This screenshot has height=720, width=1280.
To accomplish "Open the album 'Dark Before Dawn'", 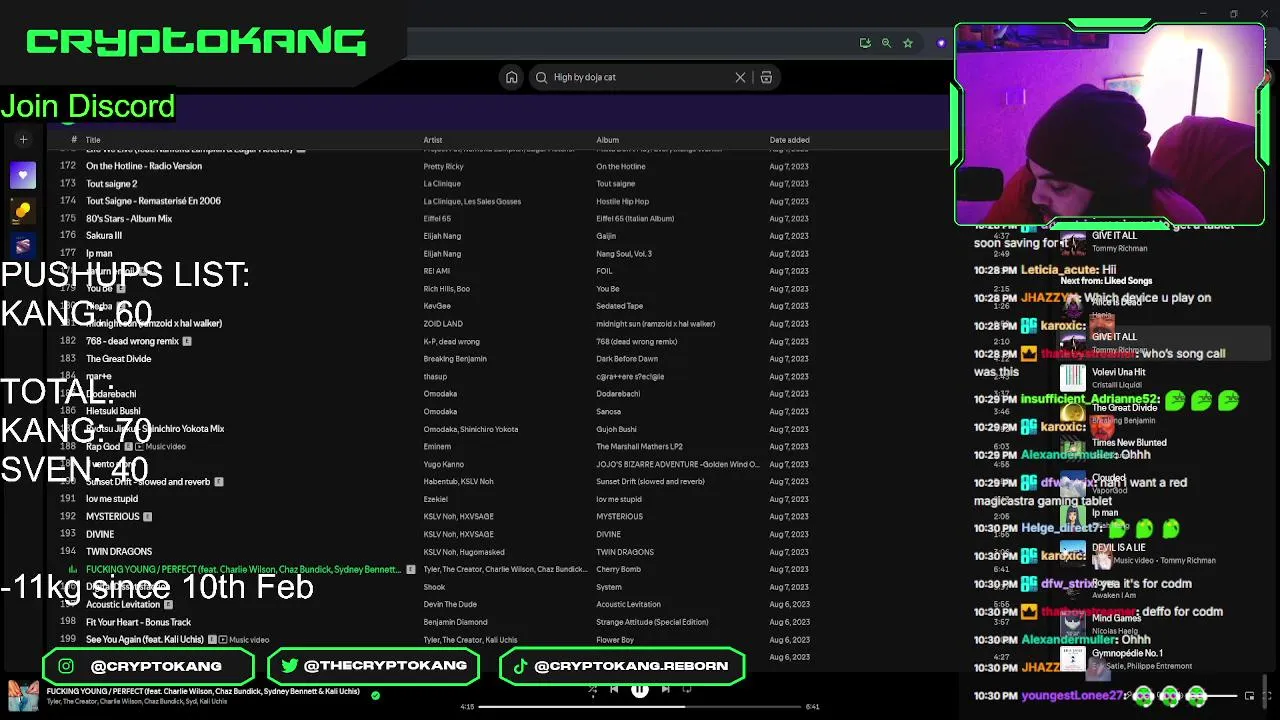I will click(627, 359).
